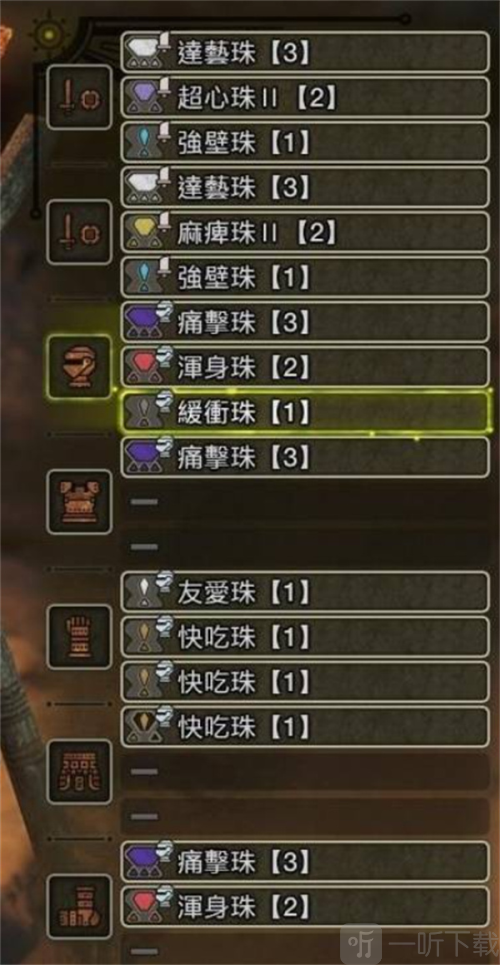Select the chest armor equipment icon
Viewport: 500px width, 965px height.
coord(79,502)
